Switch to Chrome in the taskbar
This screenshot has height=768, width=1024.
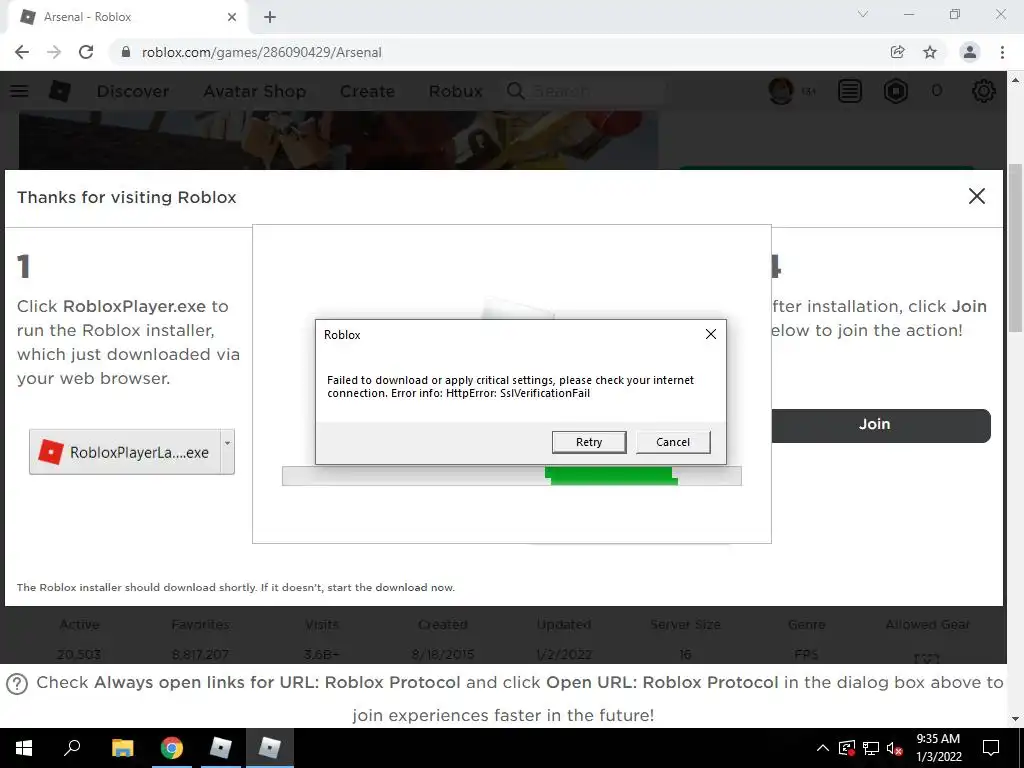(172, 748)
